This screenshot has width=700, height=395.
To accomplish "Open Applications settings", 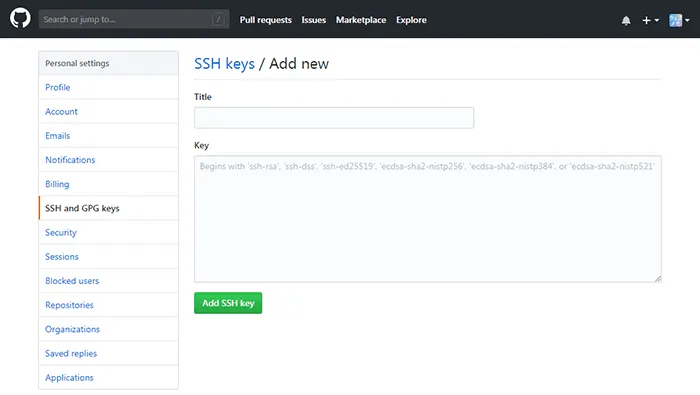I will click(x=108, y=377).
